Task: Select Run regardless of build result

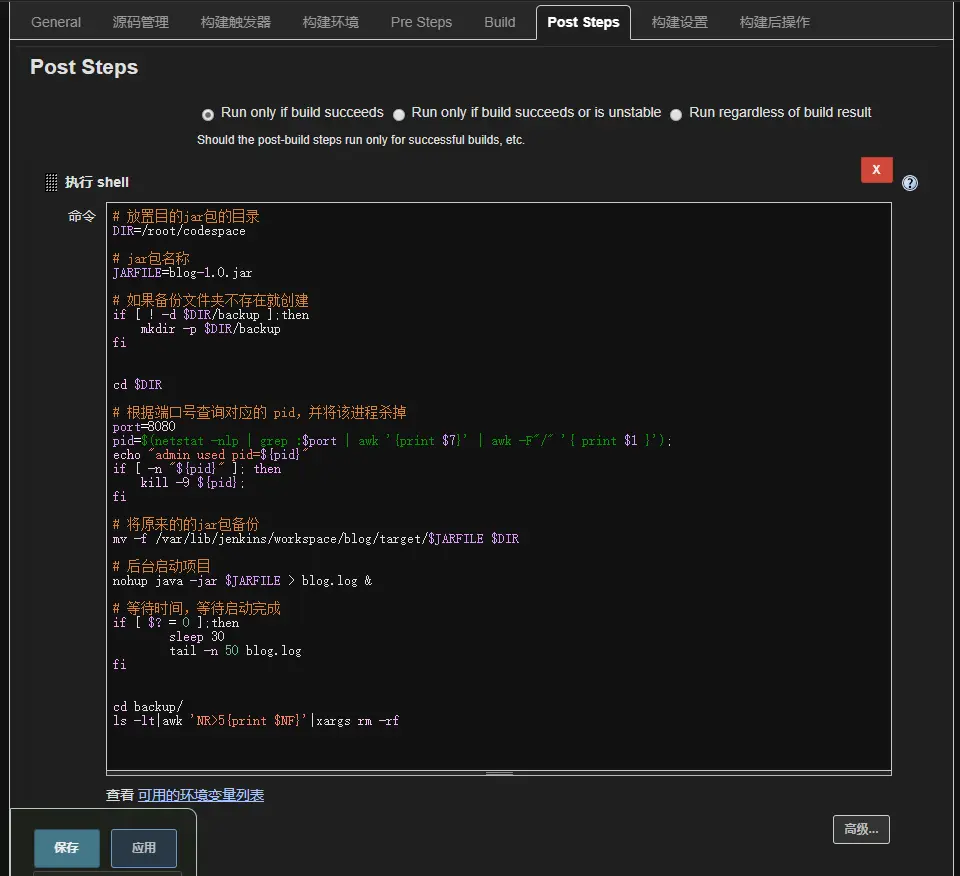Action: 676,114
